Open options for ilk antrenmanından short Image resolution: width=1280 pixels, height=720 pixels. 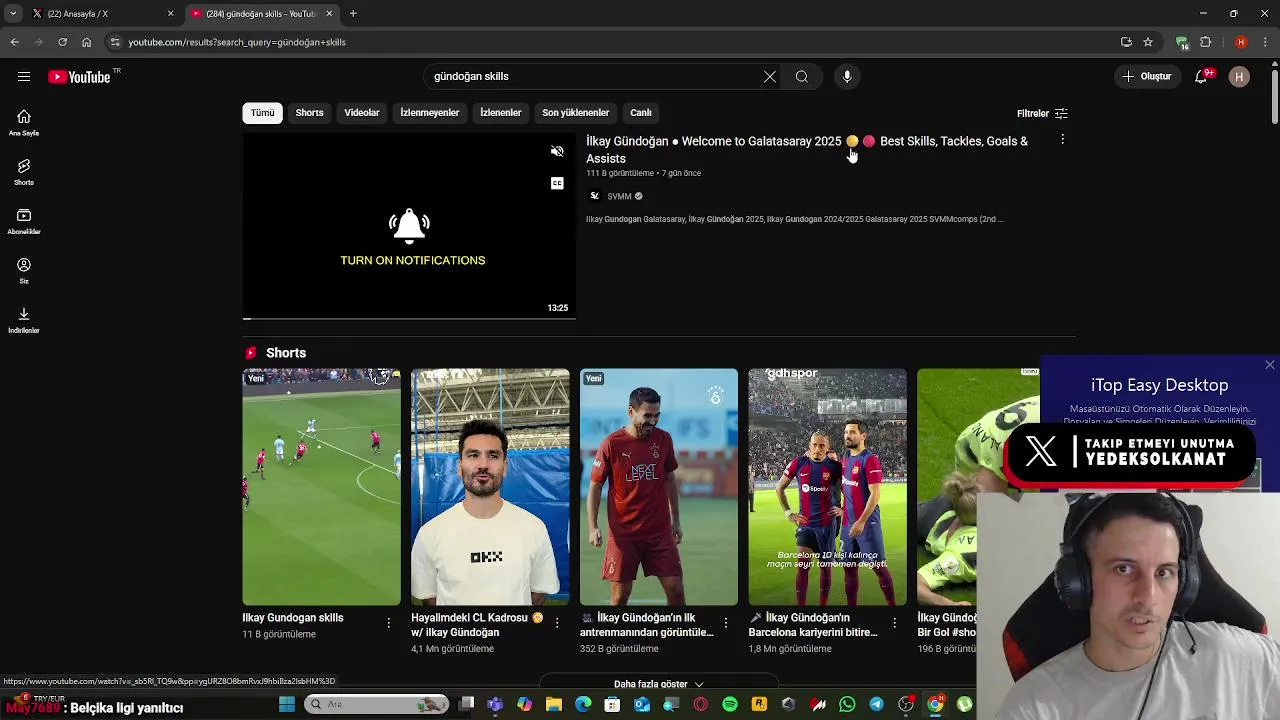click(726, 623)
